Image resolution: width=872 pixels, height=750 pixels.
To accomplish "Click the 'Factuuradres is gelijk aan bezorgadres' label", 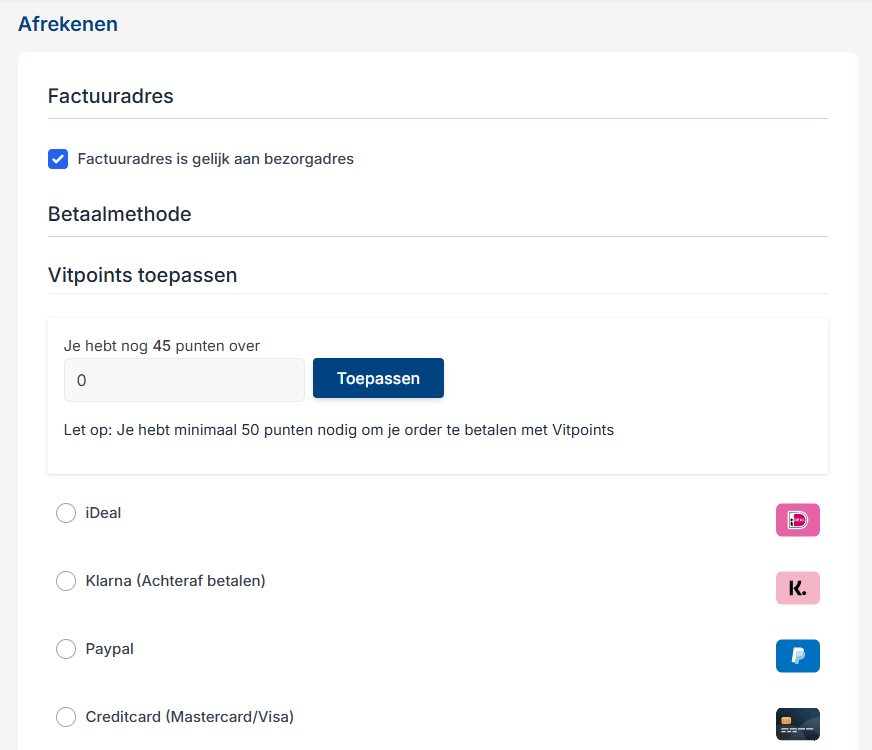I will [x=216, y=159].
